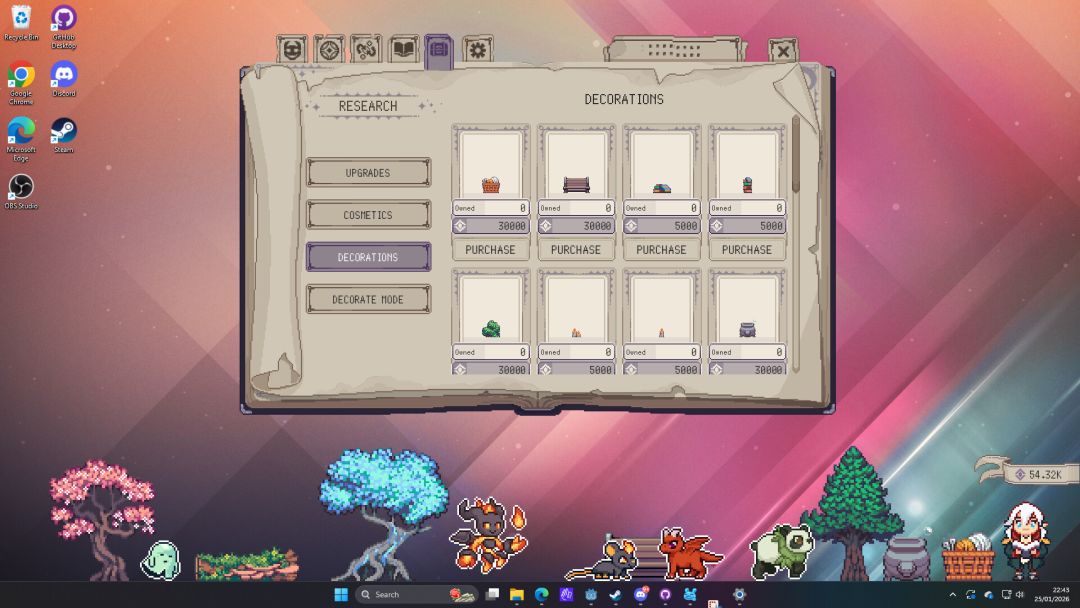Open the gear settings tab in book
This screenshot has width=1080, height=608.
(477, 49)
